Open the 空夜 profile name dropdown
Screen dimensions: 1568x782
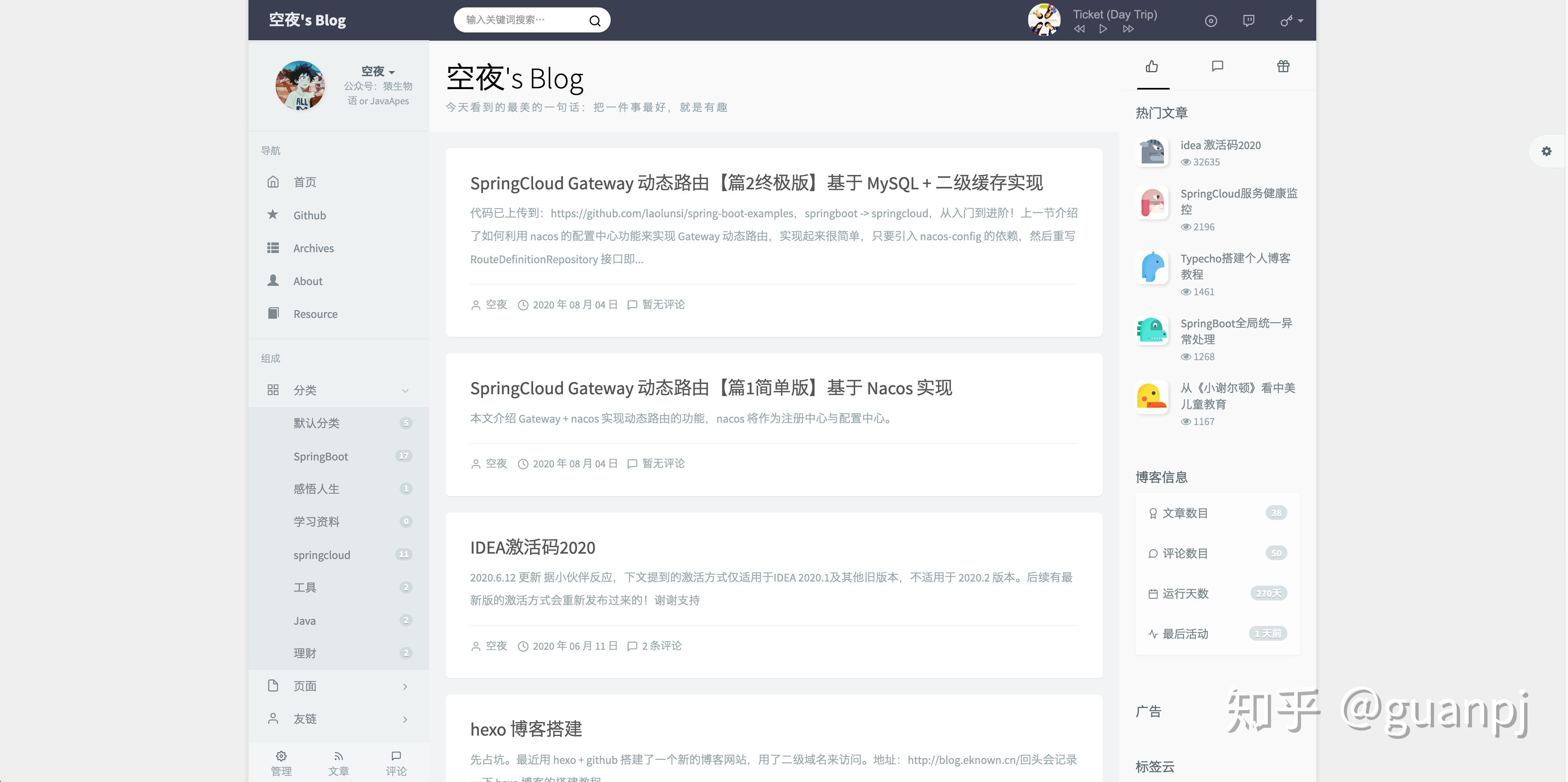(x=378, y=71)
